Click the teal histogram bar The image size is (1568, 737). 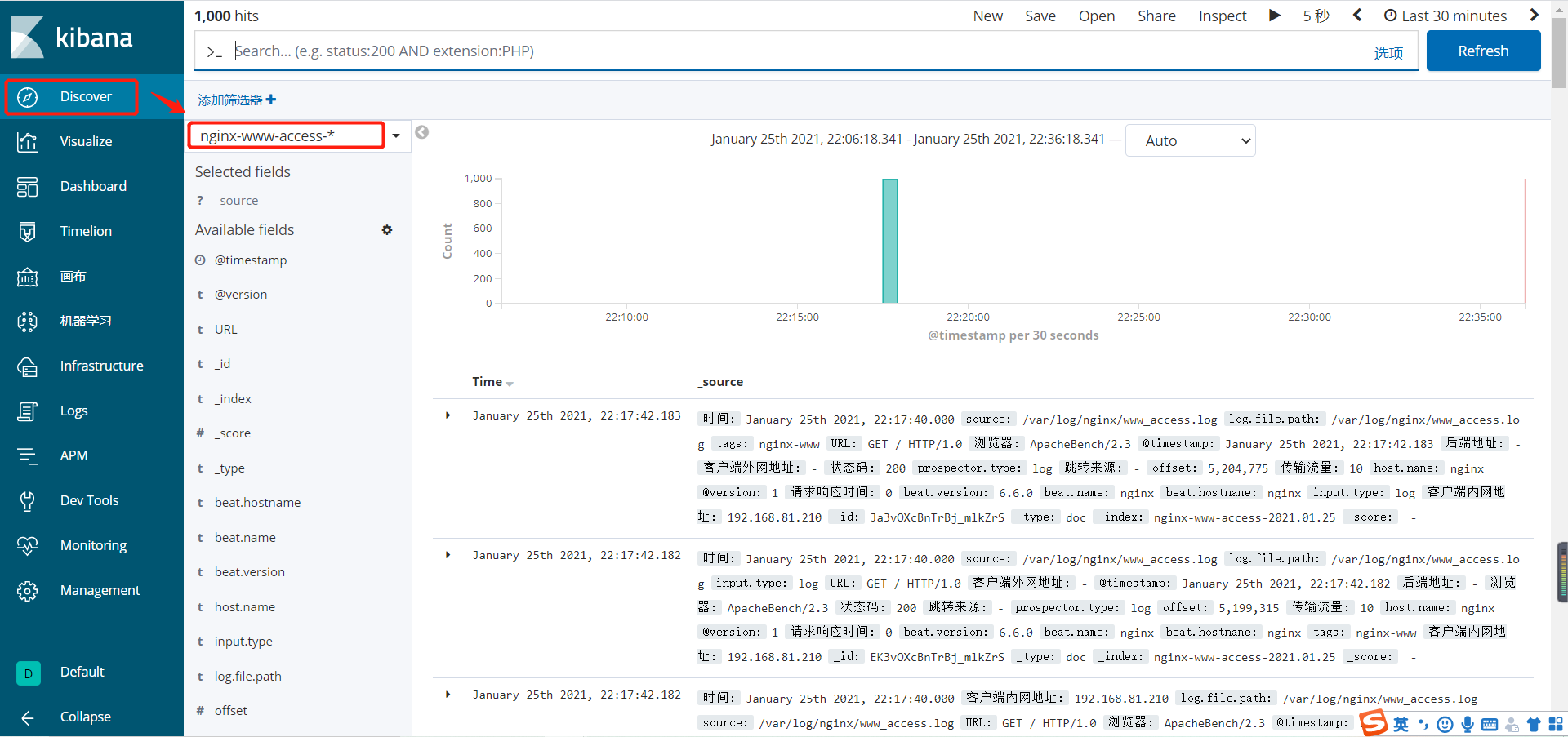coord(890,241)
